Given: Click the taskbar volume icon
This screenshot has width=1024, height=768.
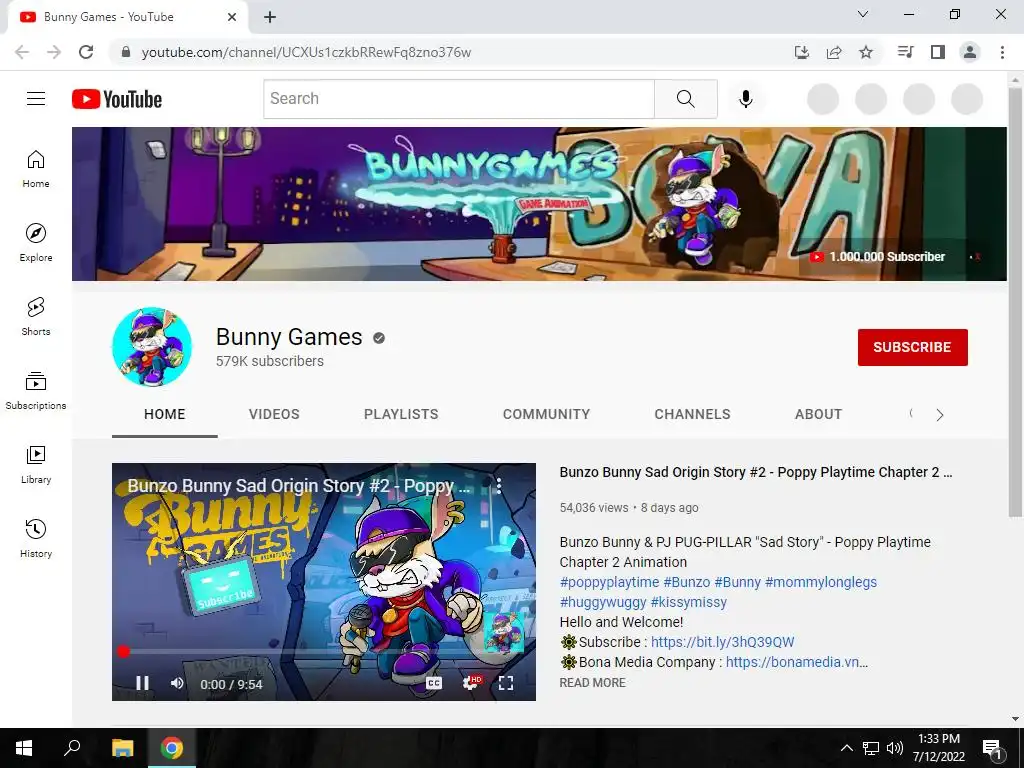Looking at the screenshot, I should (895, 748).
